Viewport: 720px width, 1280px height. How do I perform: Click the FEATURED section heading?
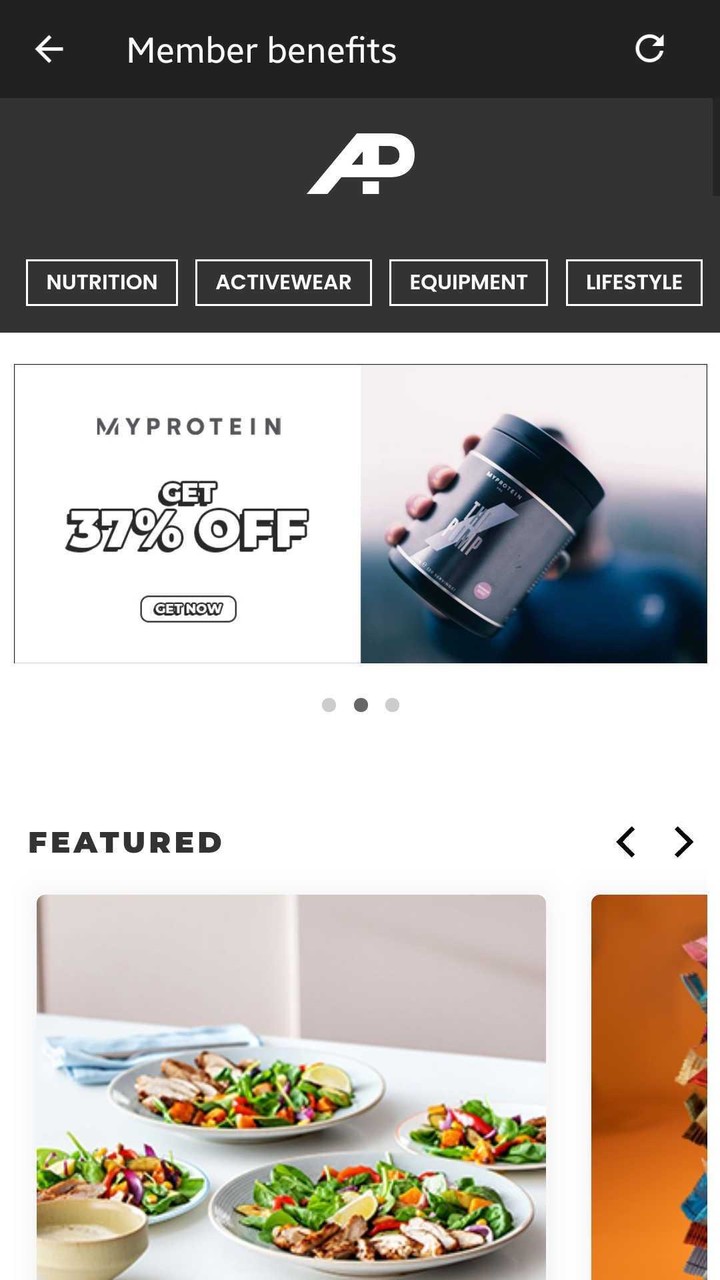125,842
